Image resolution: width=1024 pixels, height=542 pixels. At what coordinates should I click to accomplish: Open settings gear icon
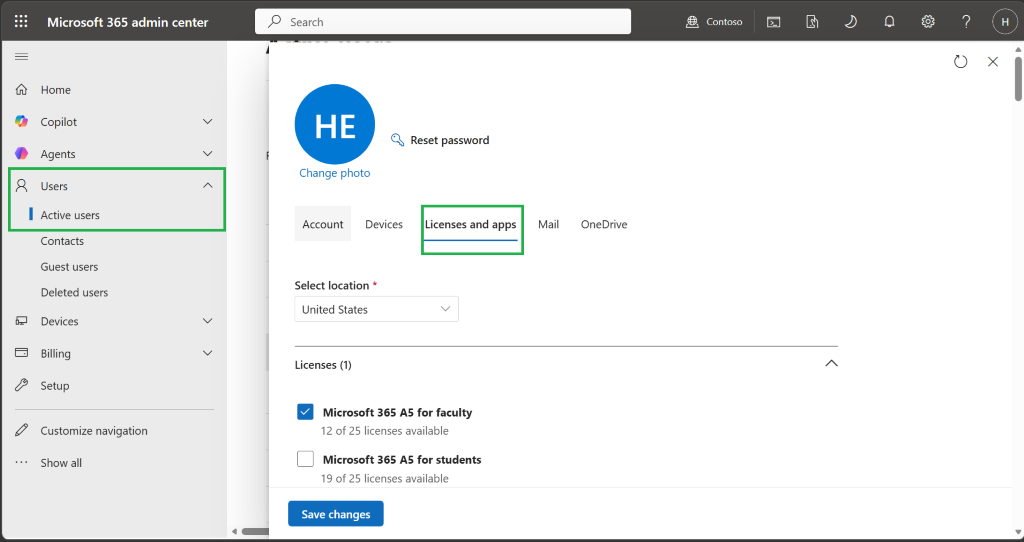click(927, 22)
